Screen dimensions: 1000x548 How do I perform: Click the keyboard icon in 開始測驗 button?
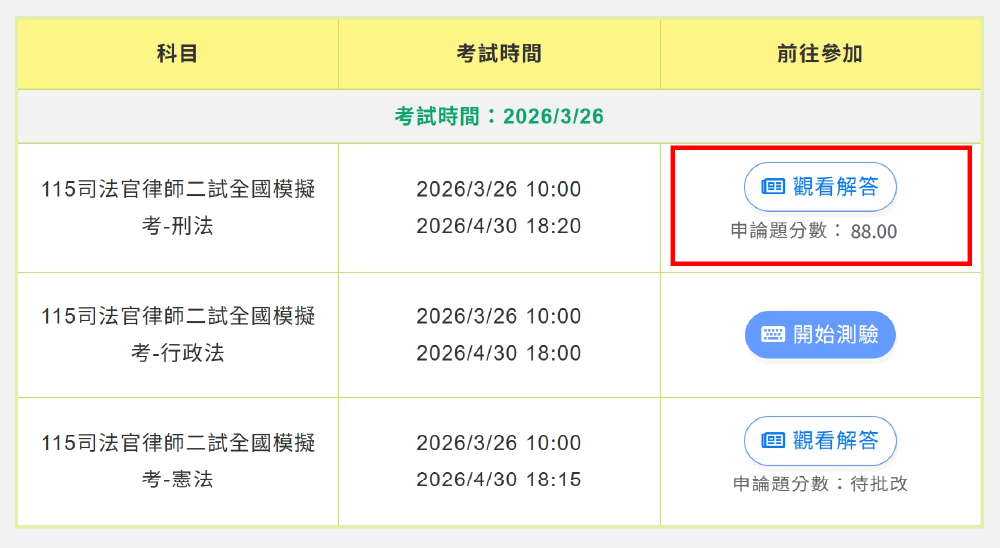(x=773, y=335)
